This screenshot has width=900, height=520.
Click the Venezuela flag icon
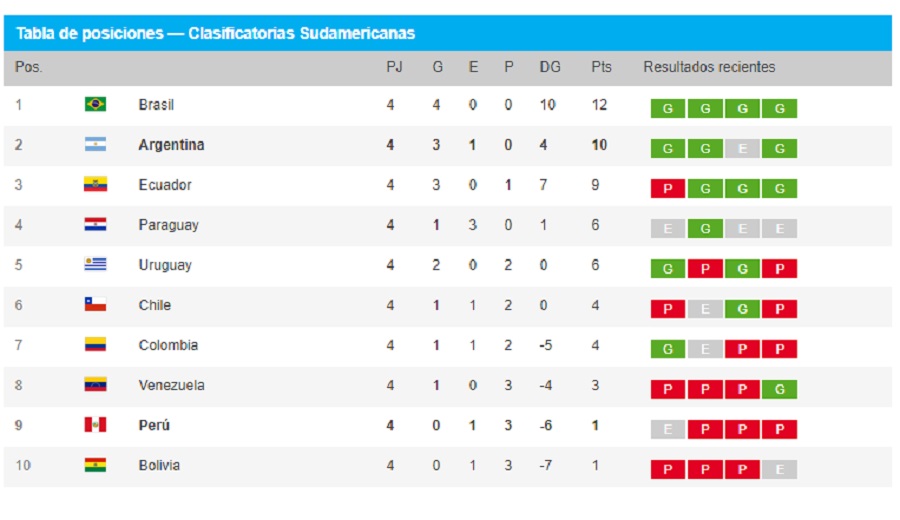[95, 385]
